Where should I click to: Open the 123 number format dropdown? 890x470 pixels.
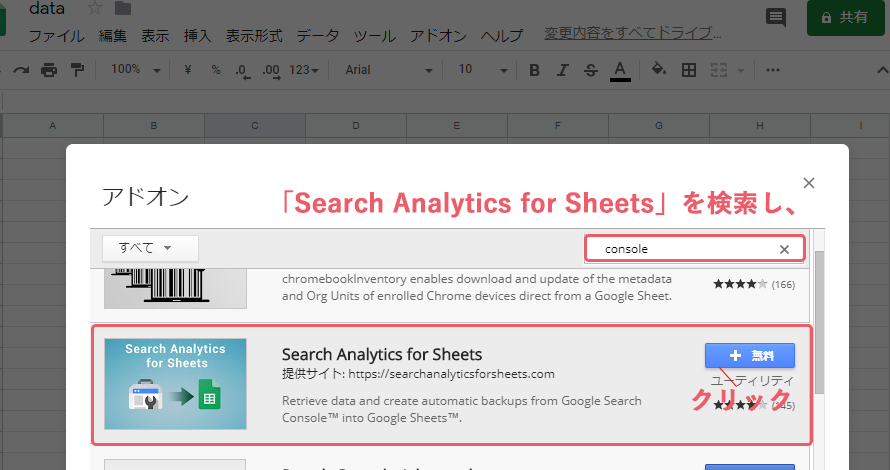(304, 70)
